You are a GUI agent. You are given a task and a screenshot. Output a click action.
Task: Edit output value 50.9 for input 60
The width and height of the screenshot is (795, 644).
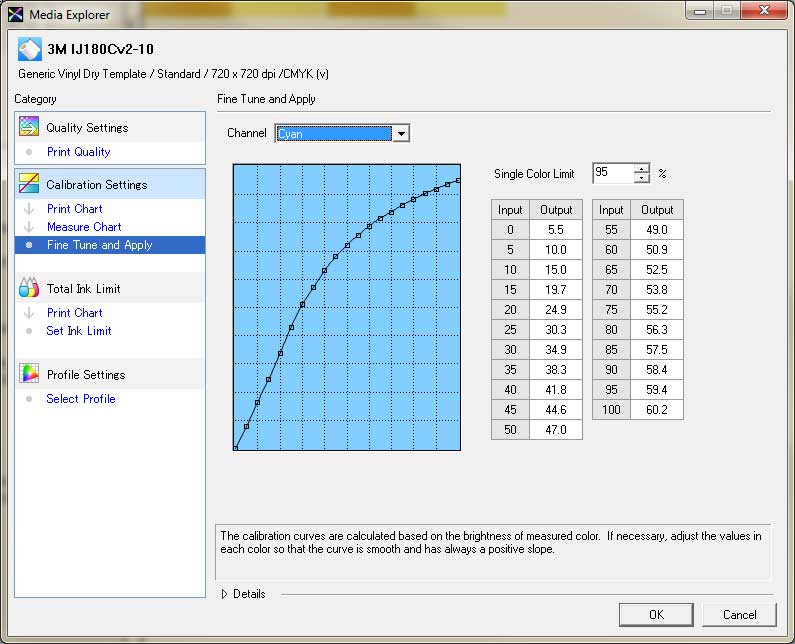pyautogui.click(x=657, y=249)
